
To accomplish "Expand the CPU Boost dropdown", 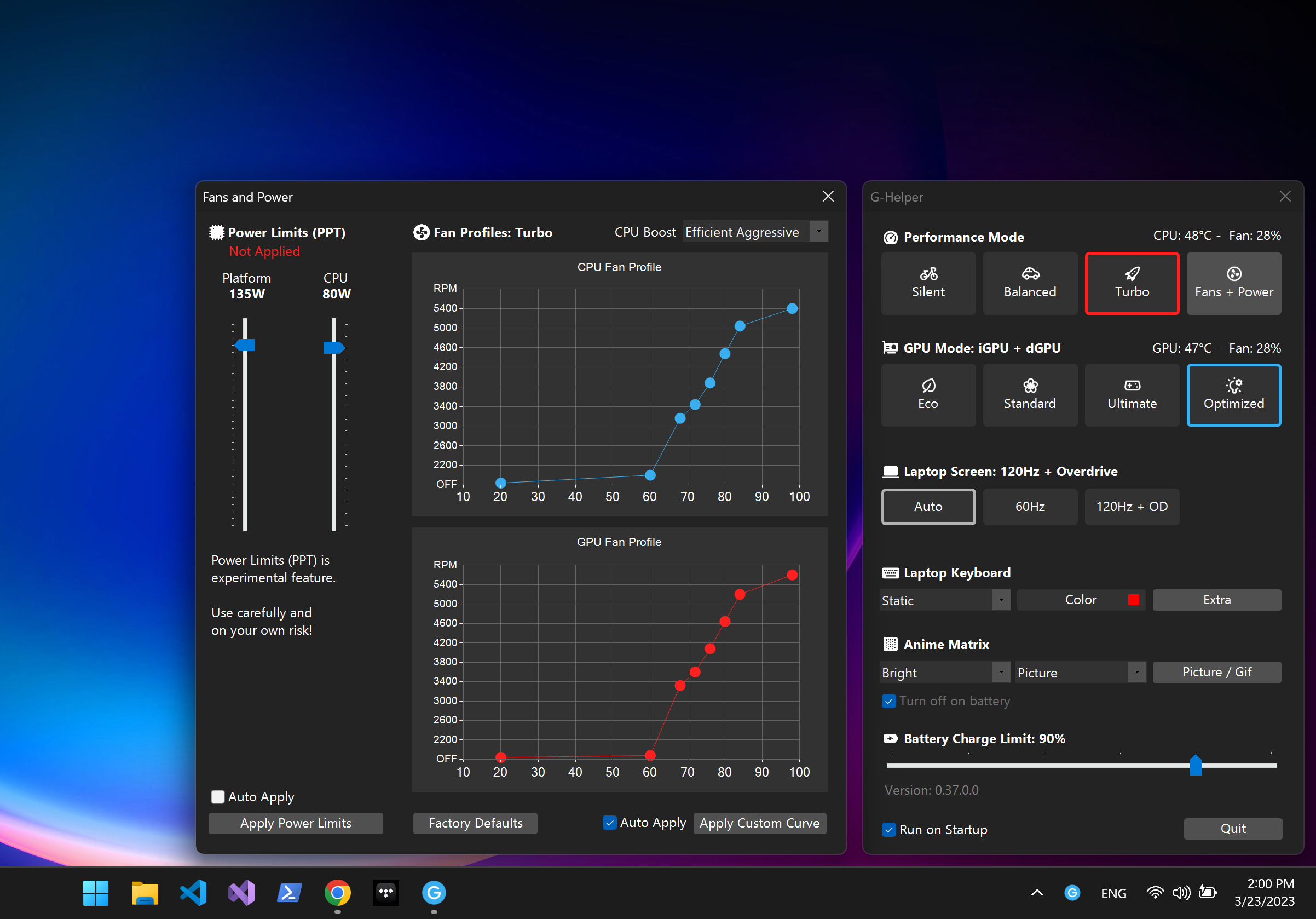I will (819, 232).
